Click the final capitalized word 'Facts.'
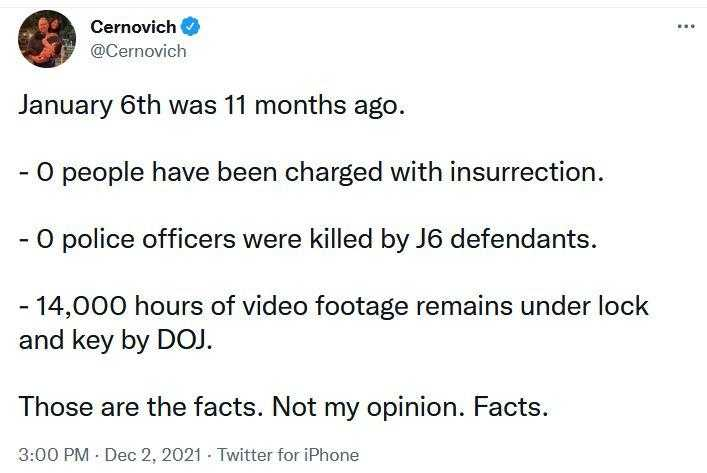 tap(510, 407)
